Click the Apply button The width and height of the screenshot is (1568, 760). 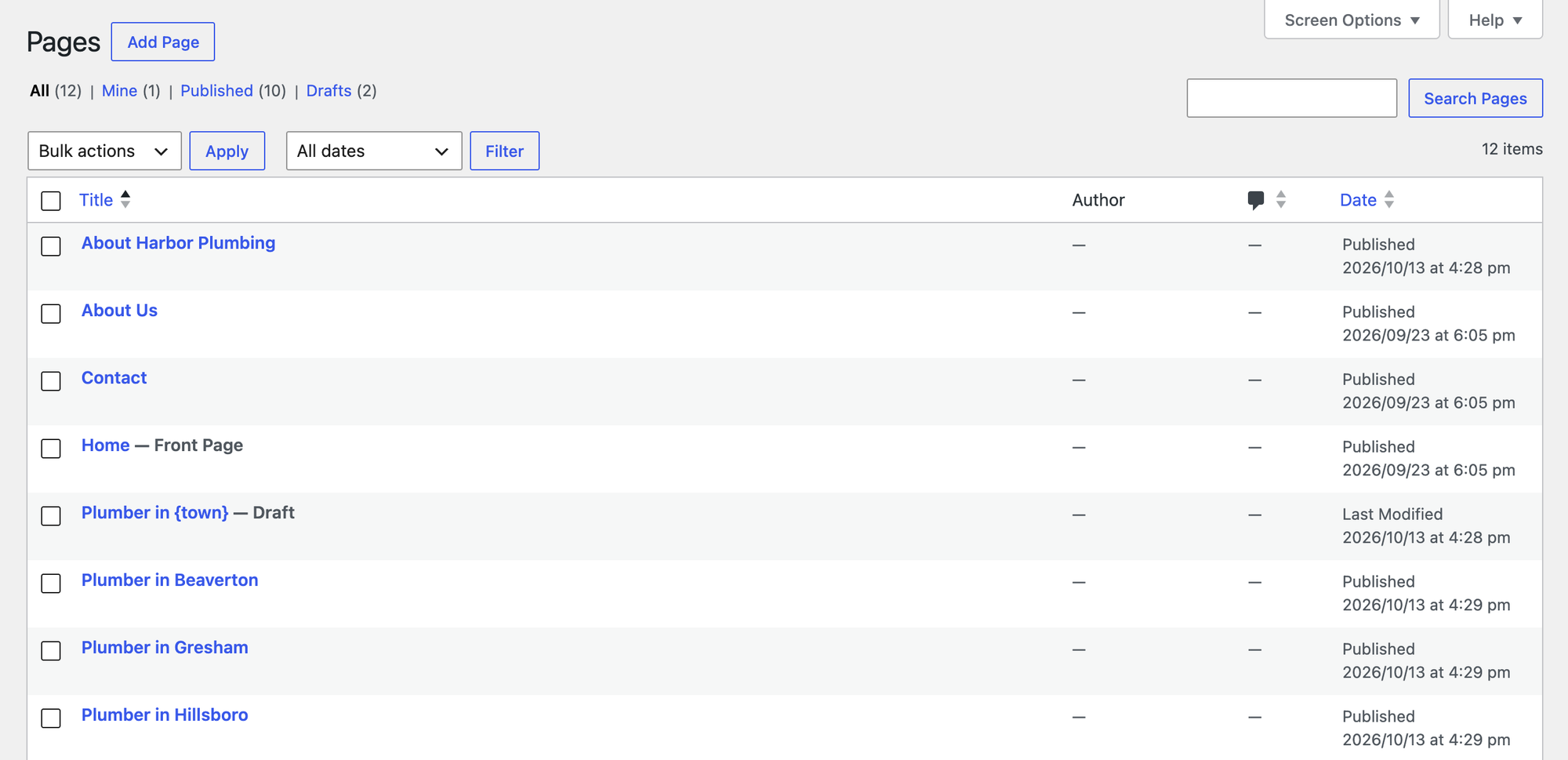point(227,151)
